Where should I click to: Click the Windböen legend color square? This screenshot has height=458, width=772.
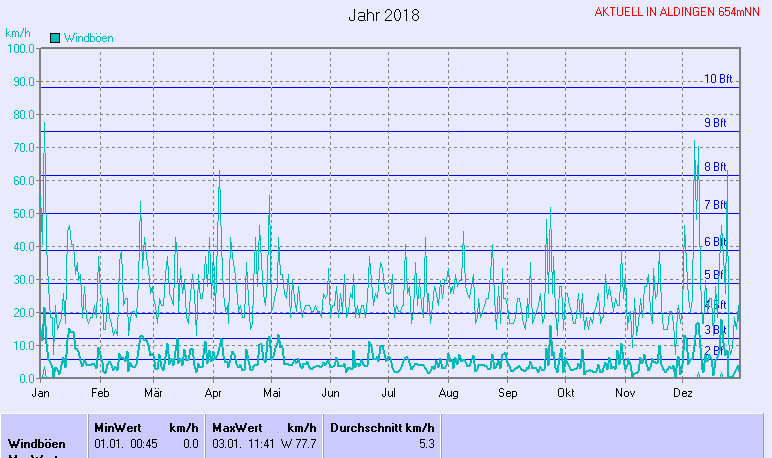click(x=55, y=38)
